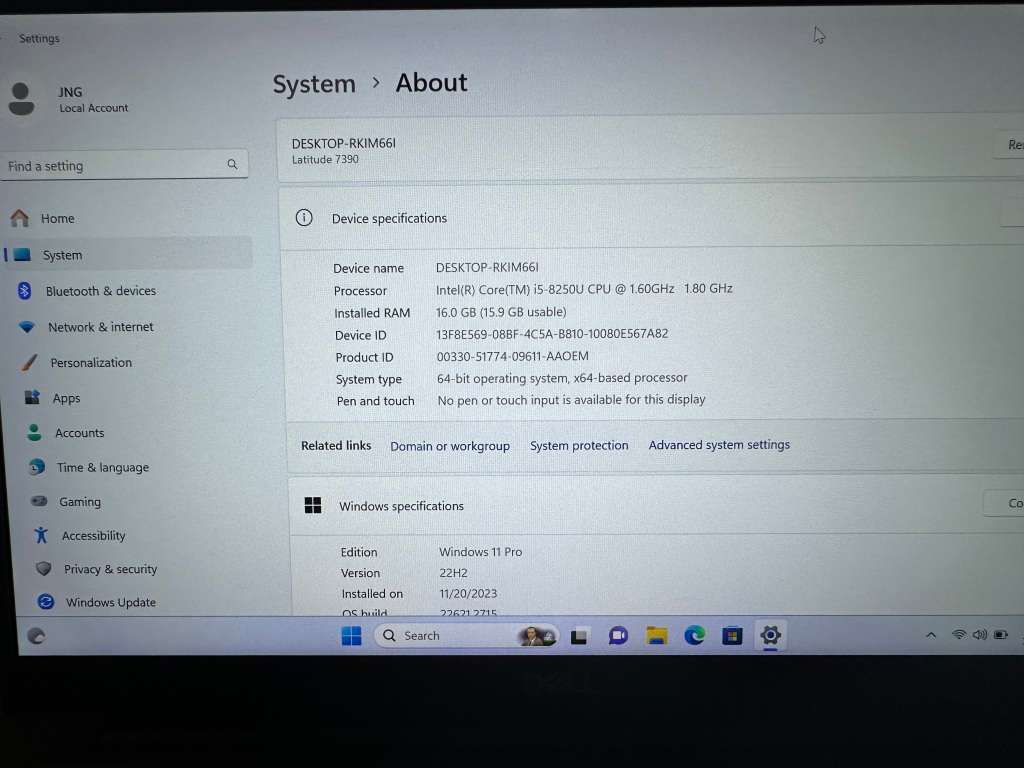Screen dimensions: 1024x768
Task: Click the Rename this PC button
Action: [1012, 144]
